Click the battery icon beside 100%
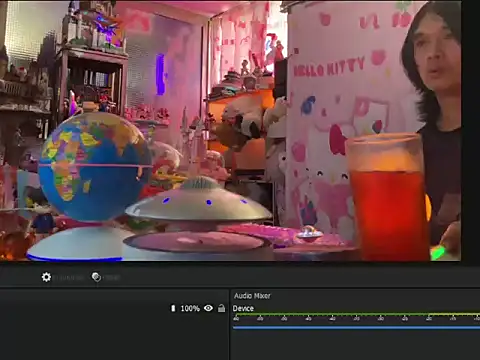Image resolution: width=480 pixels, height=360 pixels. tap(173, 308)
